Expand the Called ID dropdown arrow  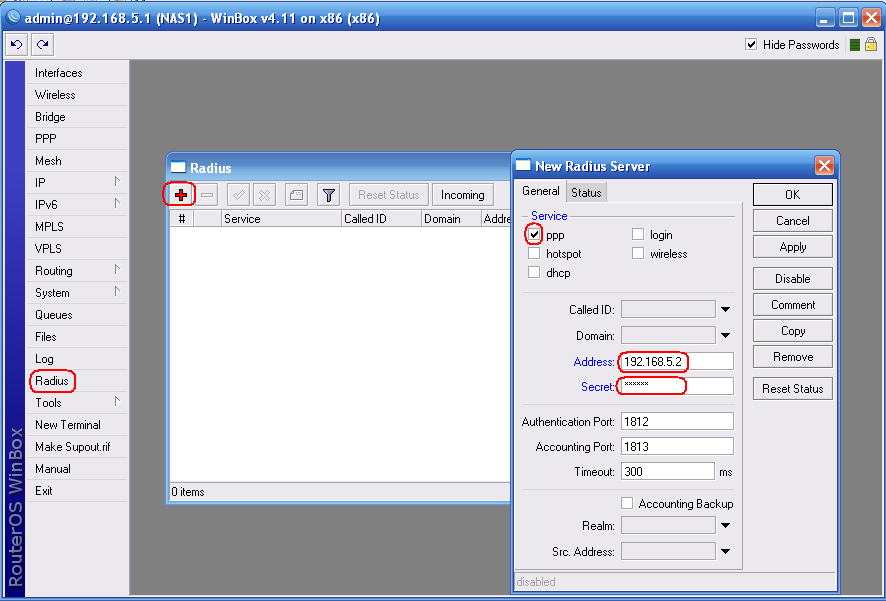[726, 310]
